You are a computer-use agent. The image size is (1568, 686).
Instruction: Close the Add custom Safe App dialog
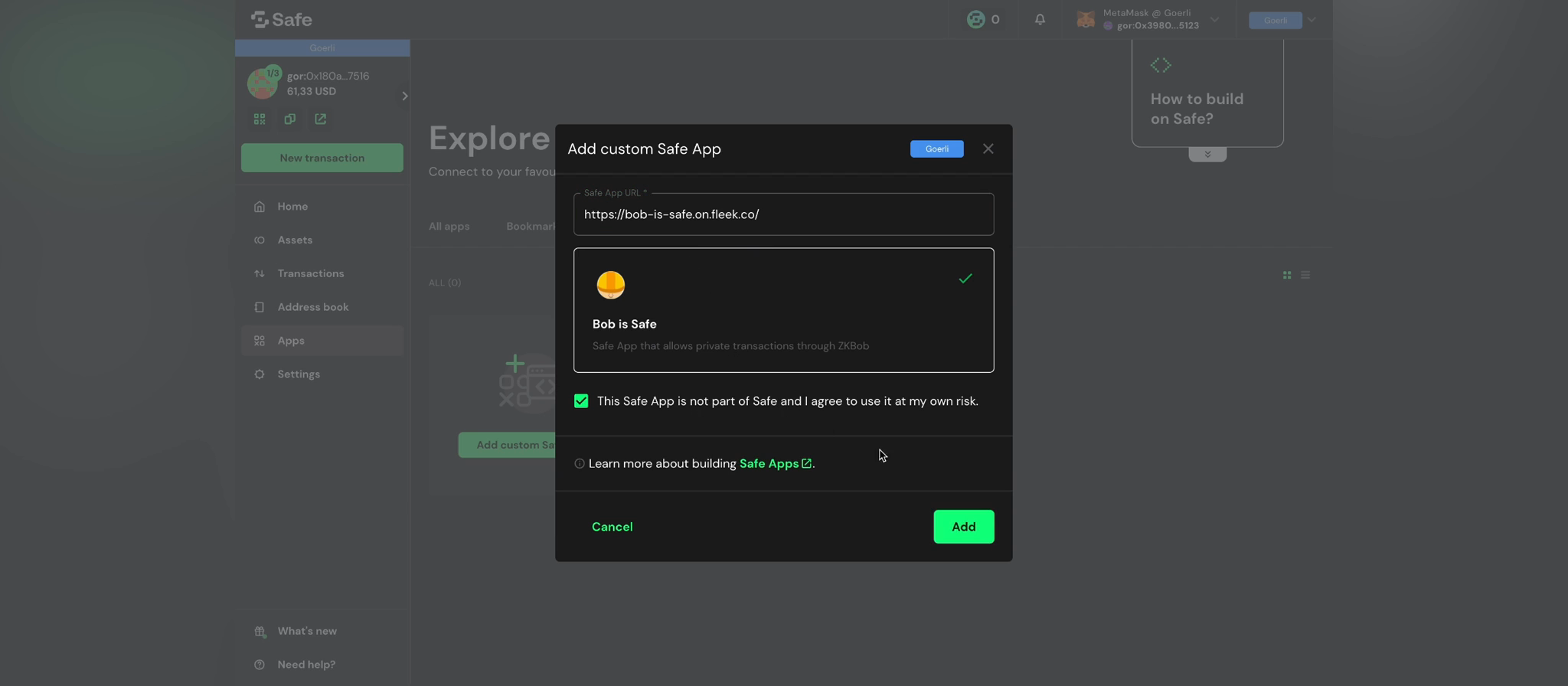tap(988, 149)
